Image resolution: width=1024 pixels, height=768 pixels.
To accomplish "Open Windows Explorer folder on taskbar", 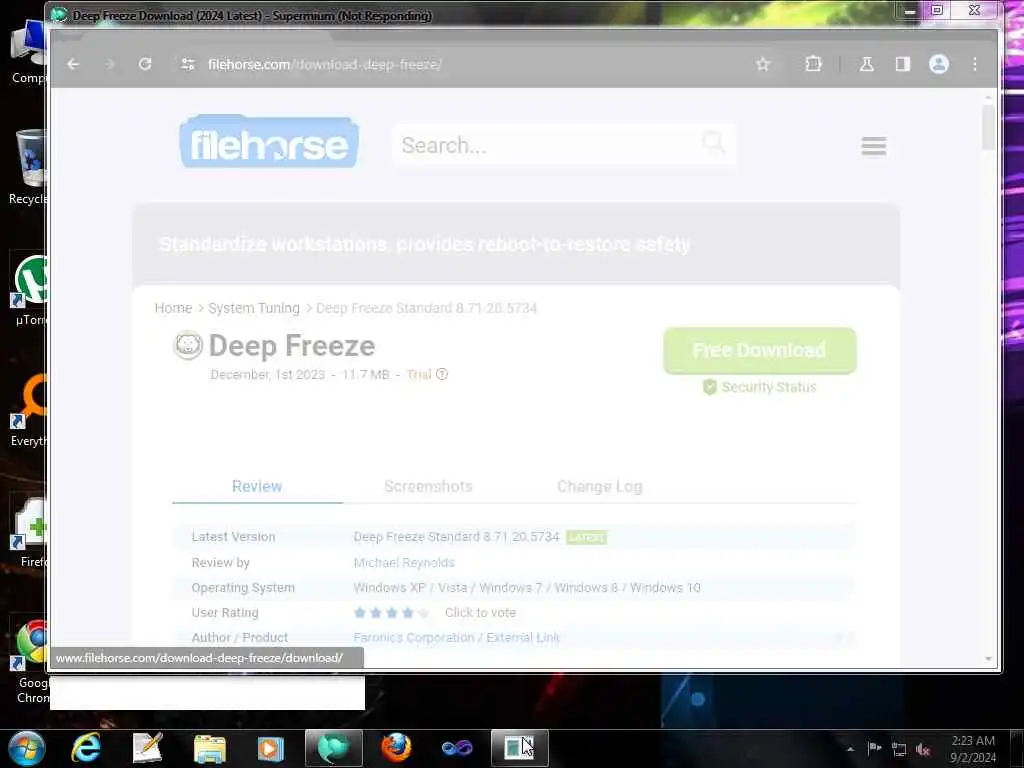I will pyautogui.click(x=210, y=748).
